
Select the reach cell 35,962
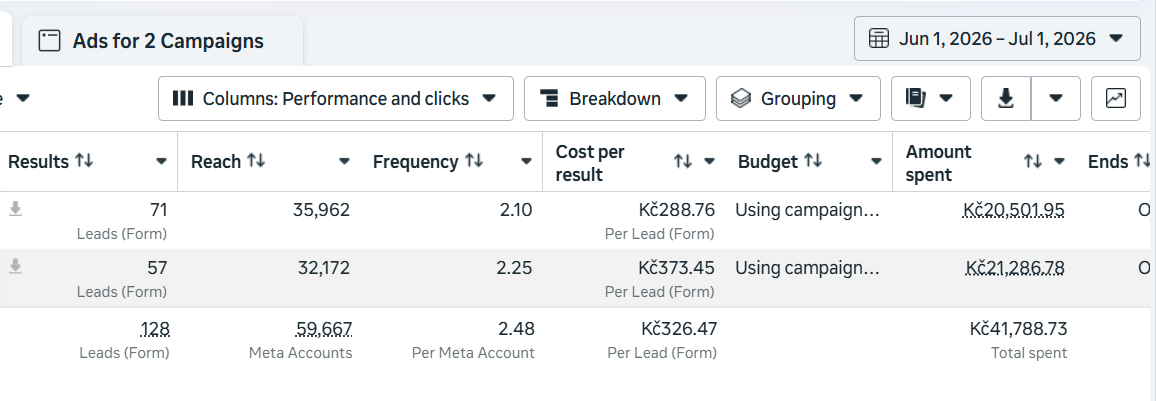pyautogui.click(x=321, y=210)
